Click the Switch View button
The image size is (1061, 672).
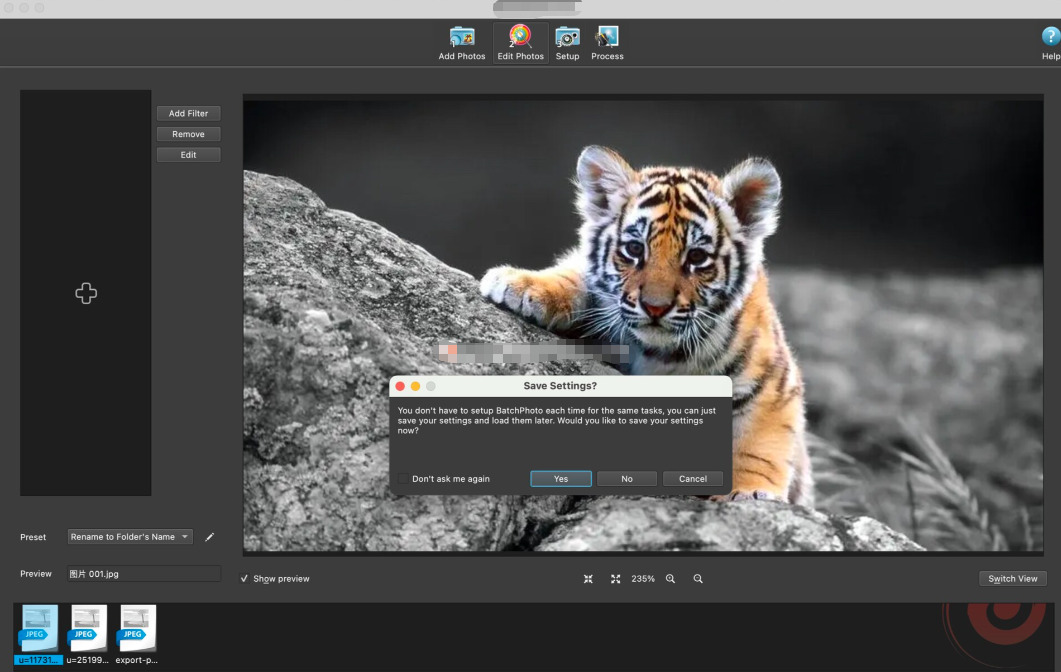tap(1012, 579)
